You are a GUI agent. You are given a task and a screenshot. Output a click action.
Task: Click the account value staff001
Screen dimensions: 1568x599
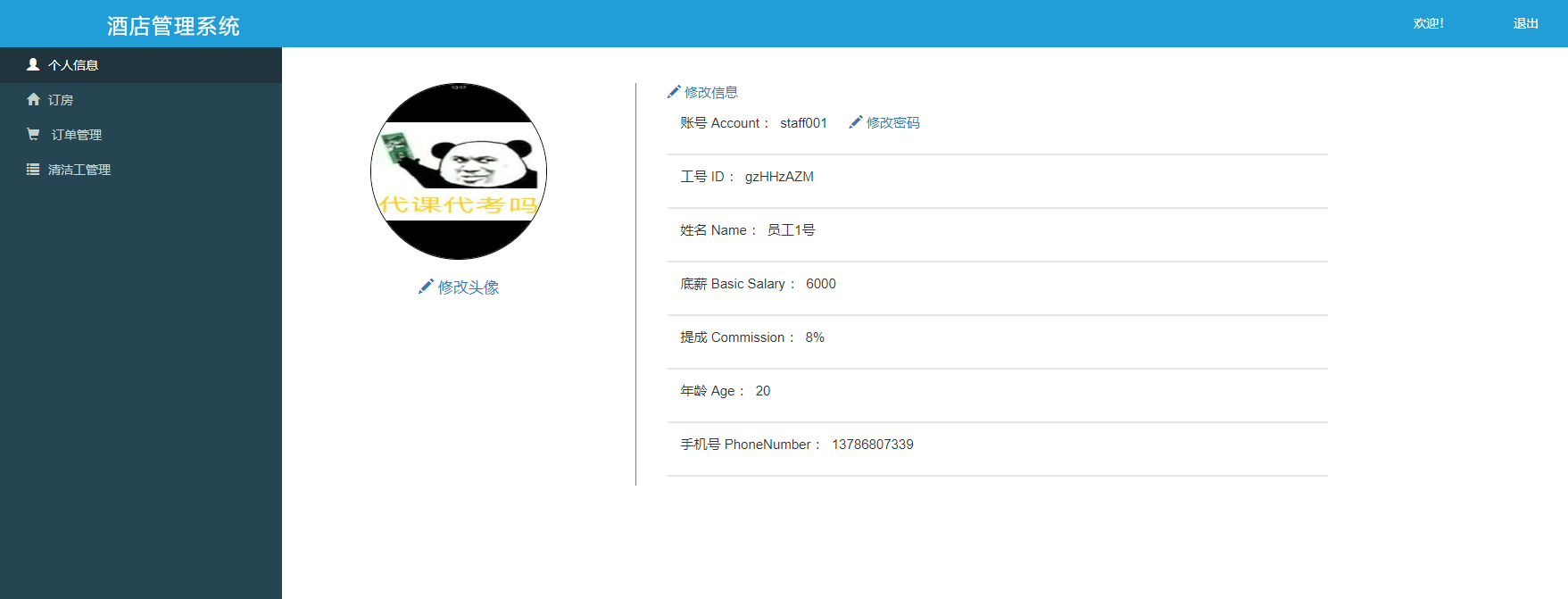[803, 123]
